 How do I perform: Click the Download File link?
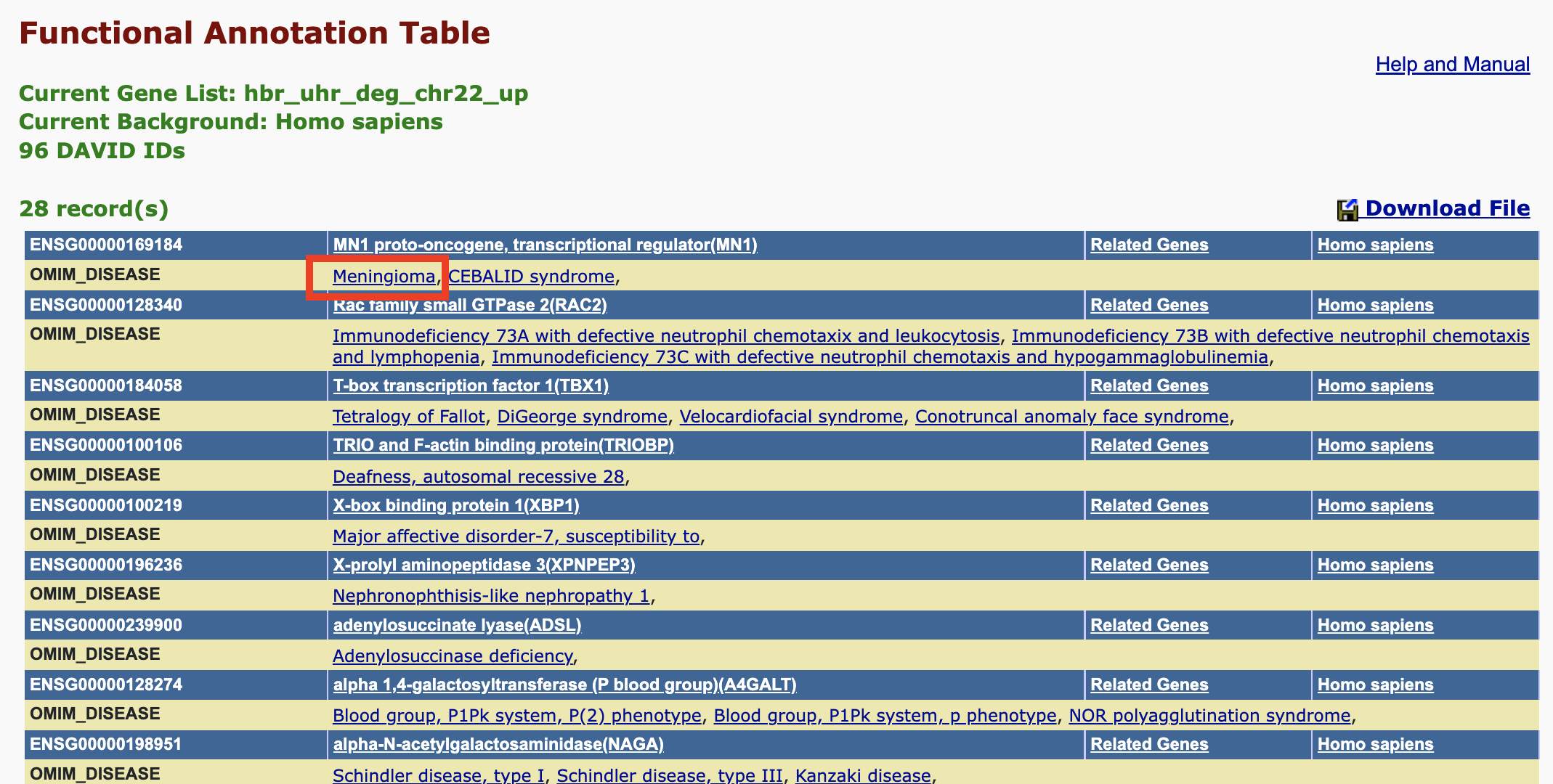pyautogui.click(x=1447, y=208)
